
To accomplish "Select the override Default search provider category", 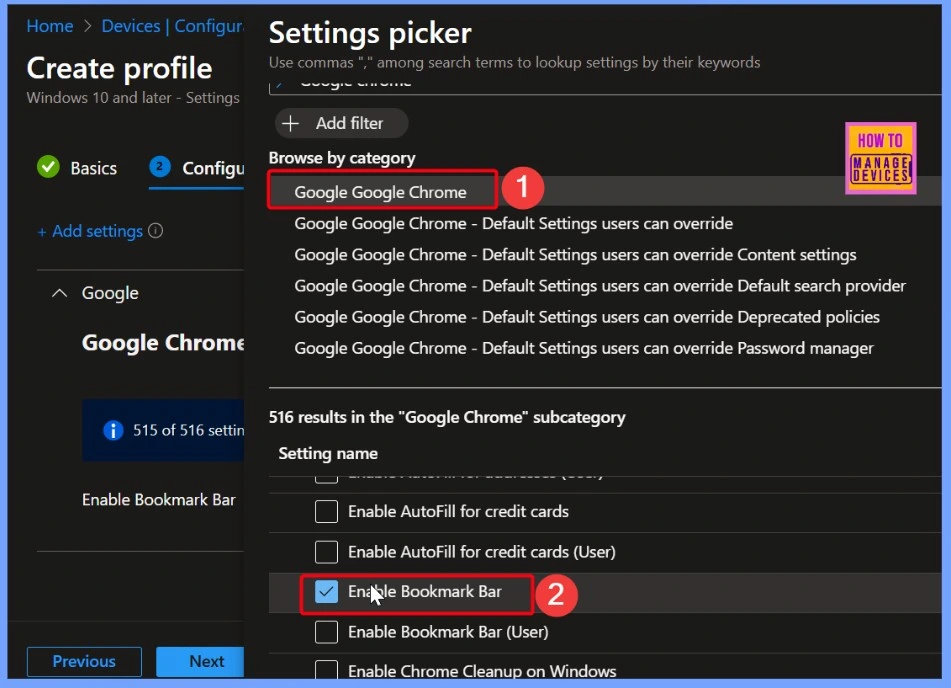I will 600,286.
